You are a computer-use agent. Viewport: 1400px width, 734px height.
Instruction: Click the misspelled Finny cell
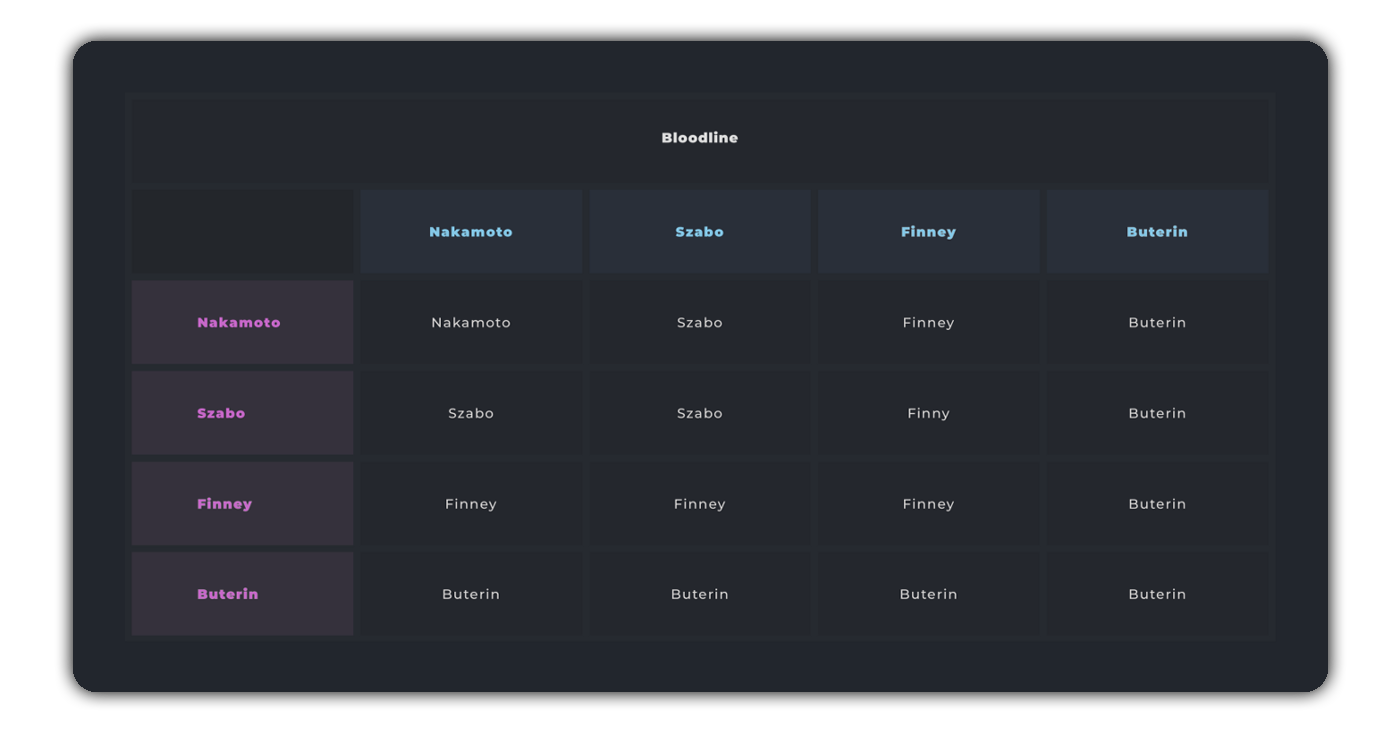[929, 413]
